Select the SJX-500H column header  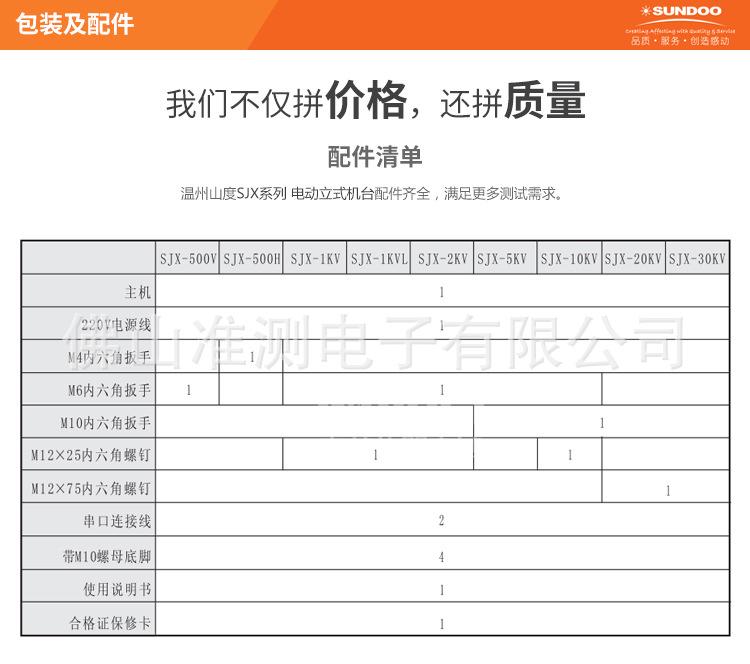click(x=251, y=258)
